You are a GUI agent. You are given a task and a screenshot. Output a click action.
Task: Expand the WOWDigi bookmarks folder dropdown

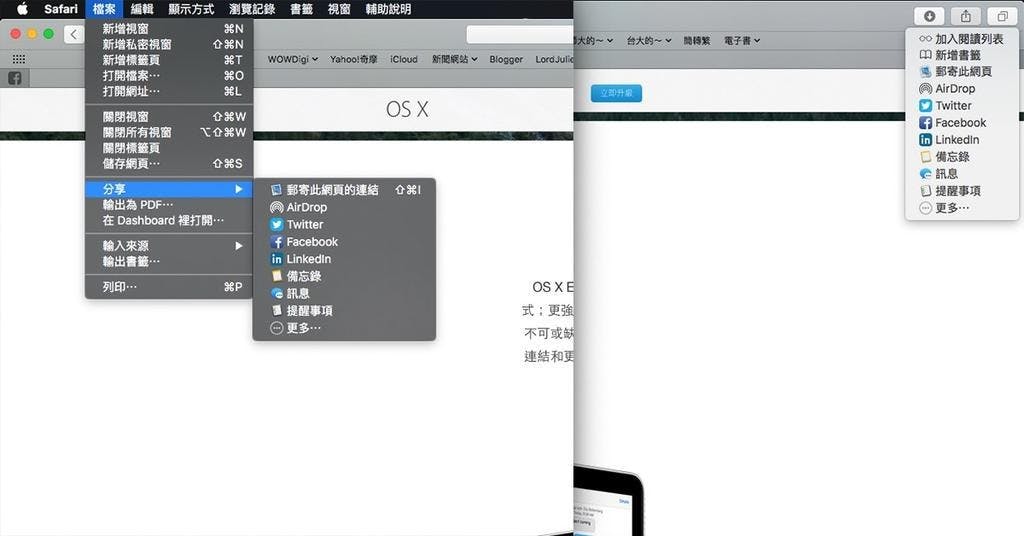[x=293, y=59]
